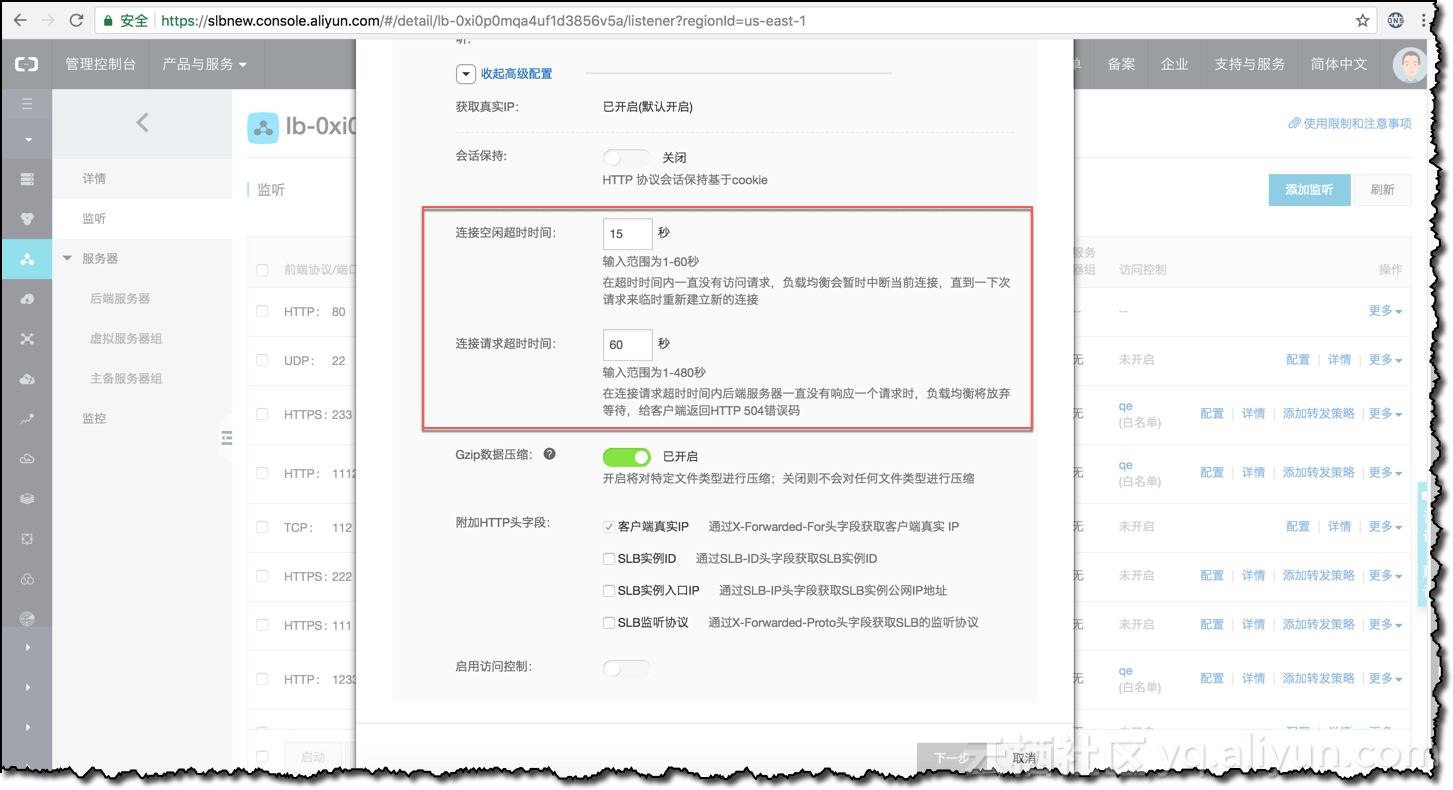Uncheck the 客户端真实IP checkbox
Viewport: 1453px width, 790px height.
pos(608,526)
